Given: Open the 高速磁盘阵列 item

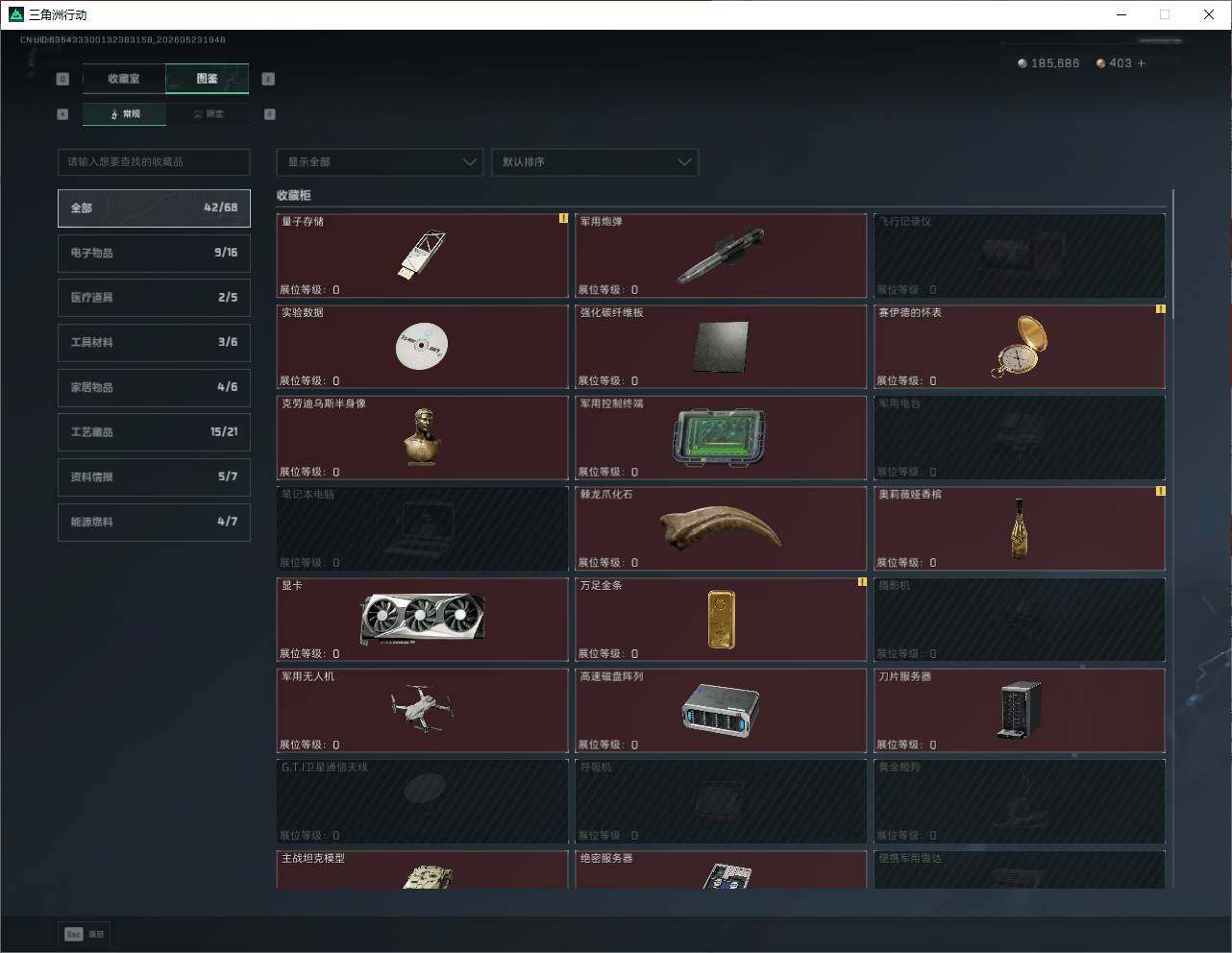Looking at the screenshot, I should 721,711.
